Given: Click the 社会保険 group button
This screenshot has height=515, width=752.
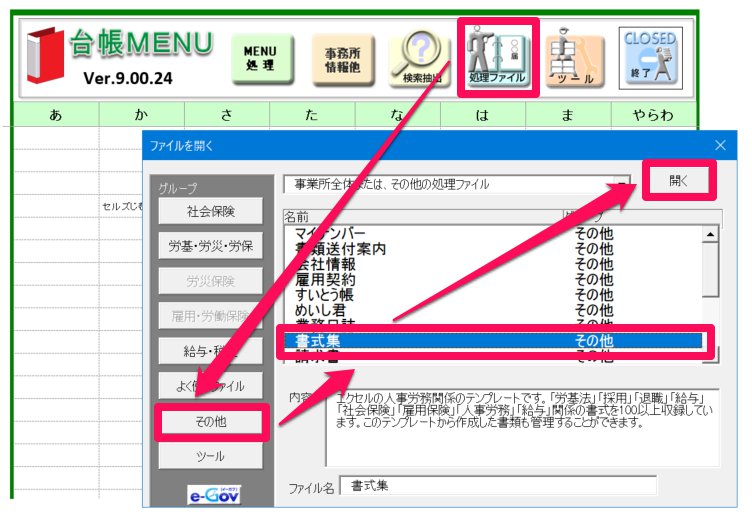Looking at the screenshot, I should tap(211, 211).
